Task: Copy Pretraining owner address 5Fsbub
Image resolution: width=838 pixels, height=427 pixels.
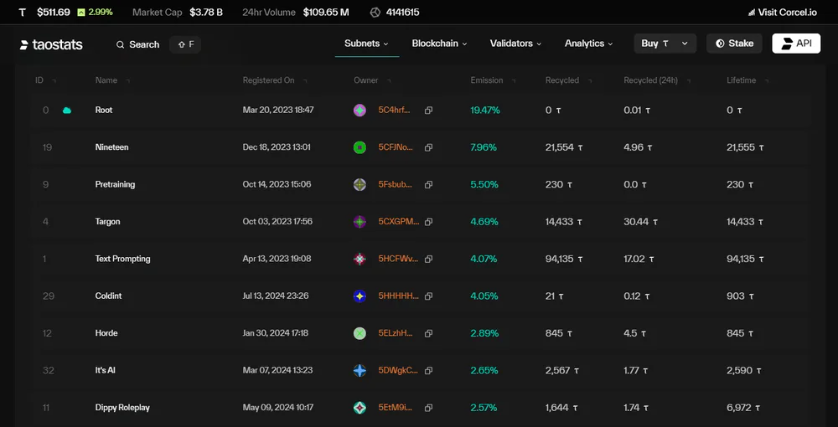Action: pyautogui.click(x=428, y=185)
